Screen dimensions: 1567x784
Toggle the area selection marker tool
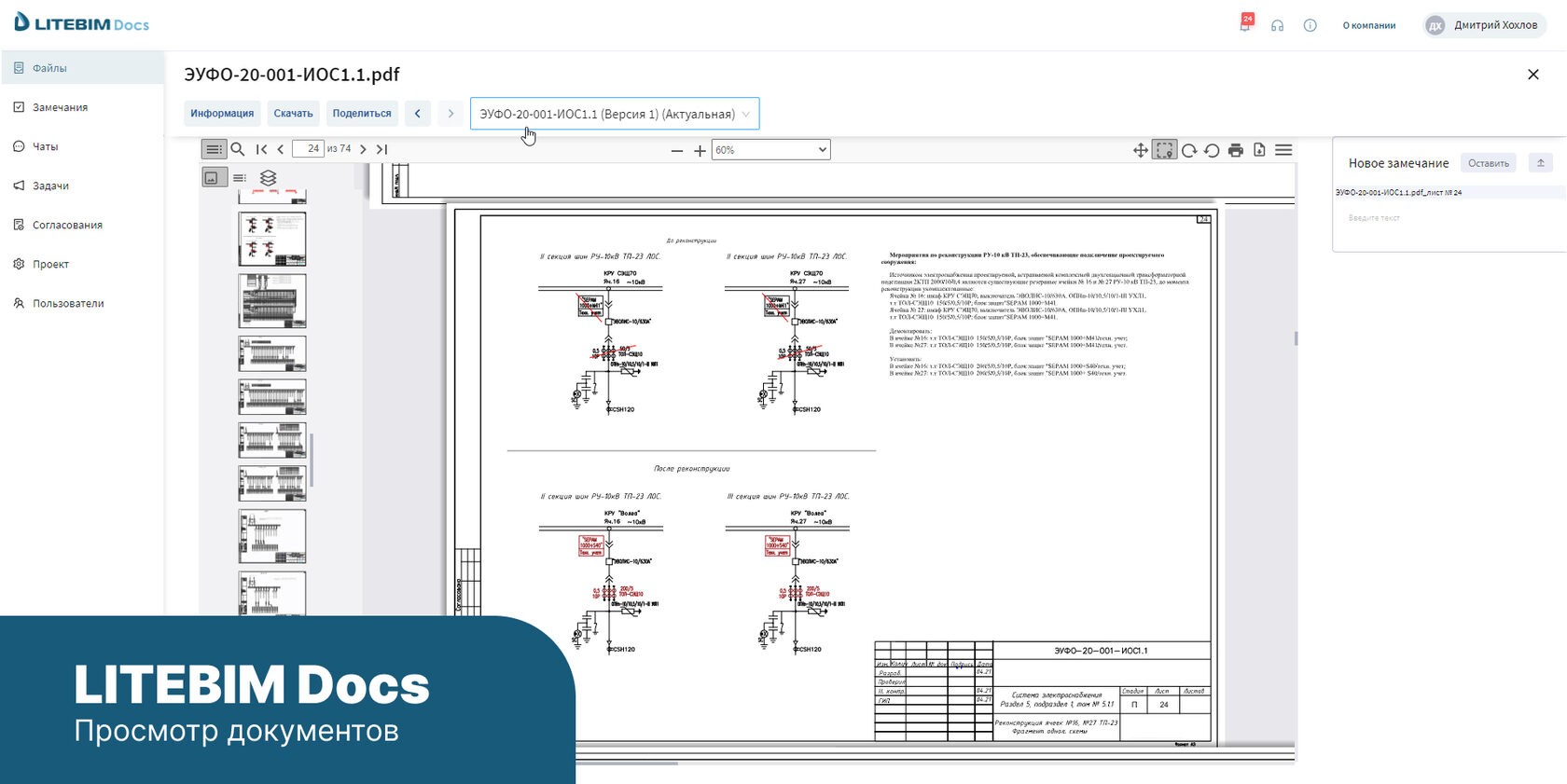[x=1164, y=150]
